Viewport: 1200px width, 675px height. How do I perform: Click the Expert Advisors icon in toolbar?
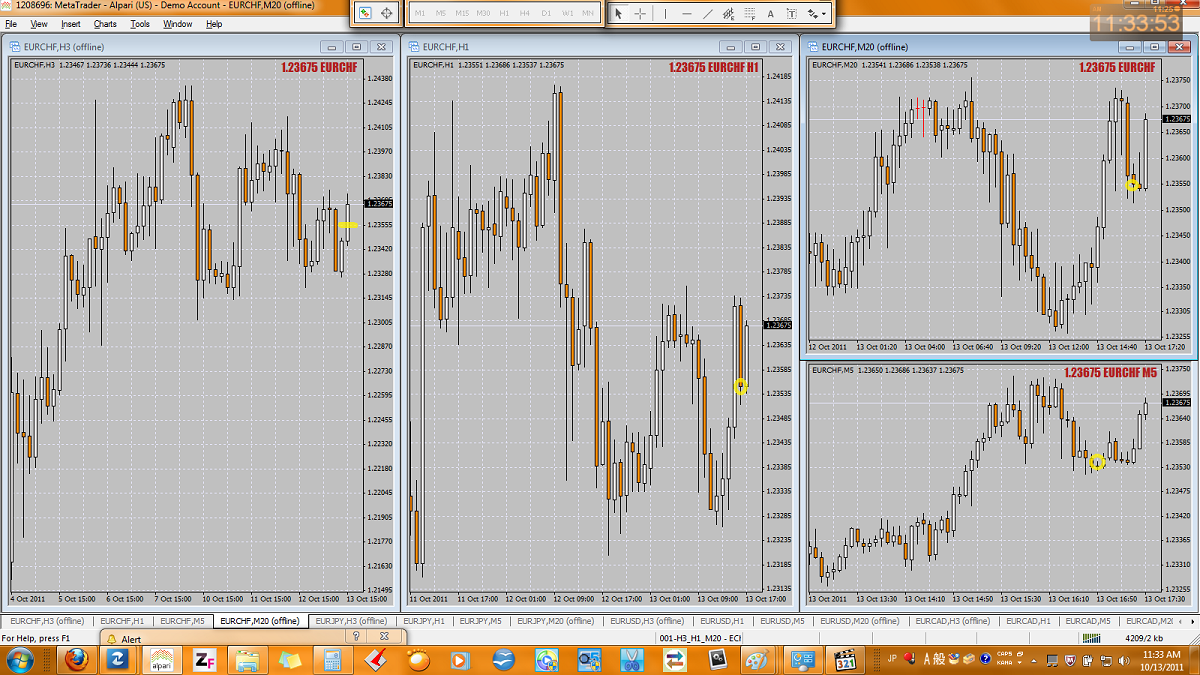click(366, 13)
